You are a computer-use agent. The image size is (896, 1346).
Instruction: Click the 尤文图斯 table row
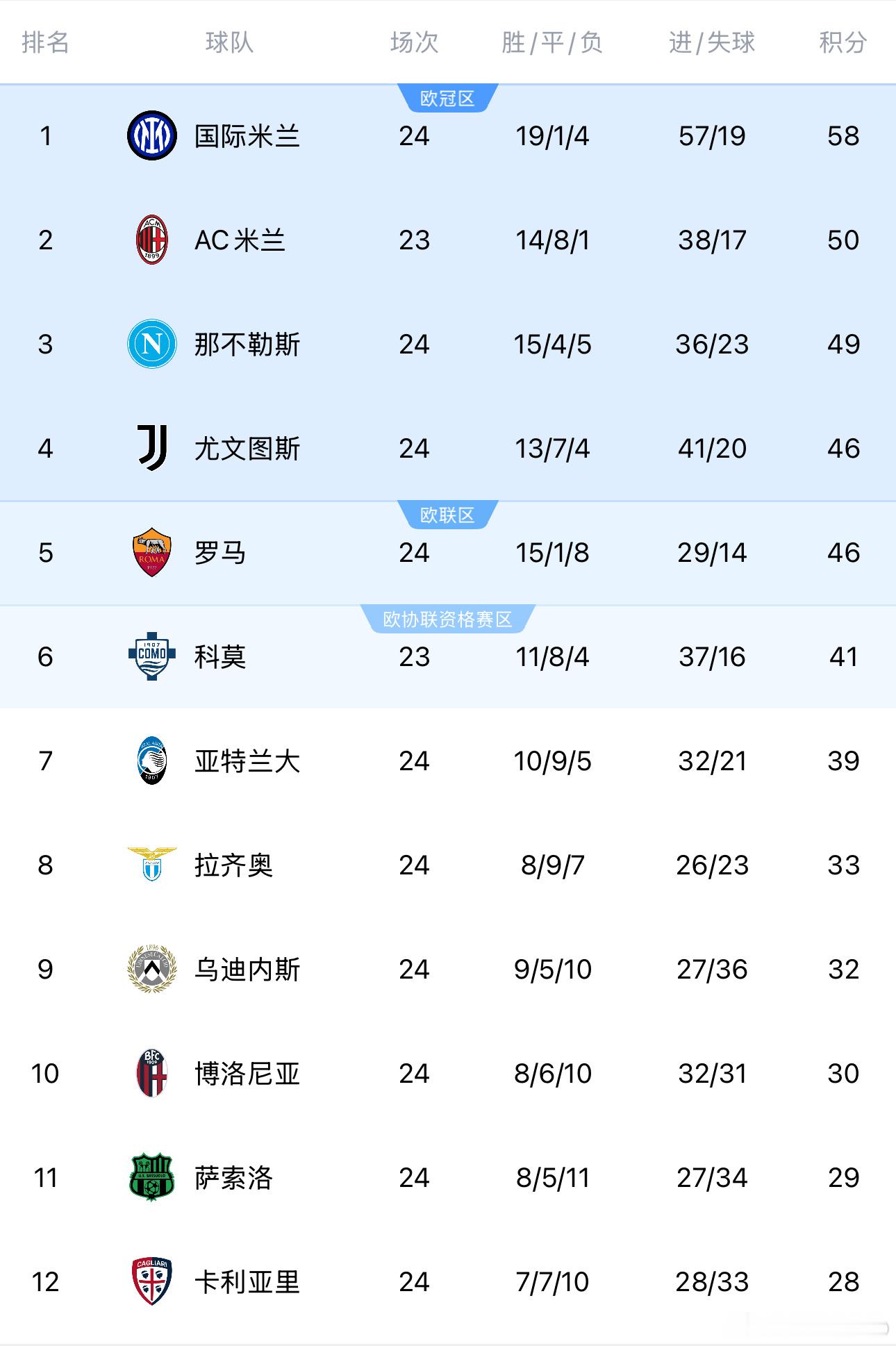pyautogui.click(x=448, y=449)
